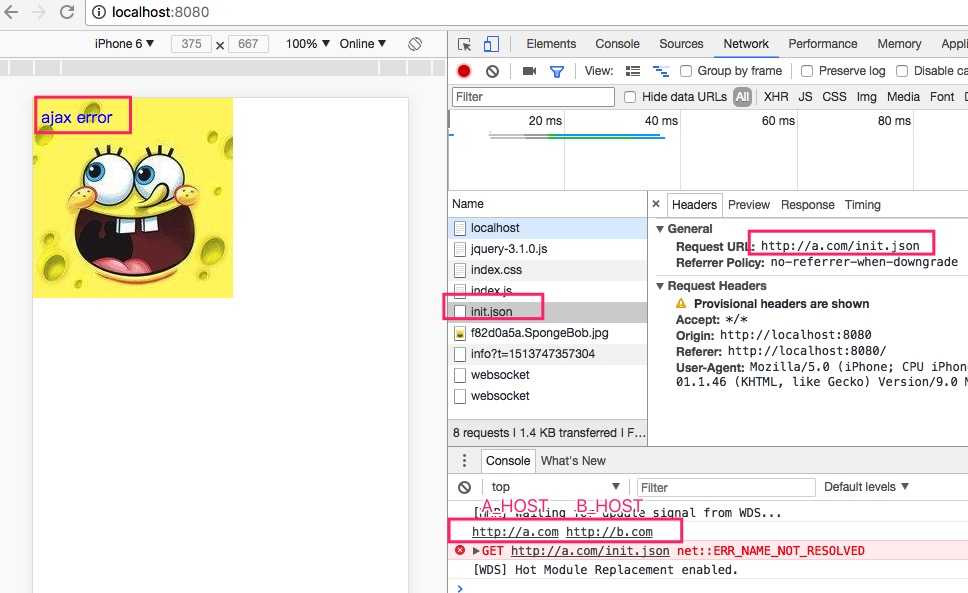The height and width of the screenshot is (593, 968).
Task: Select the info?t=1513747357304 request
Action: tap(548, 354)
